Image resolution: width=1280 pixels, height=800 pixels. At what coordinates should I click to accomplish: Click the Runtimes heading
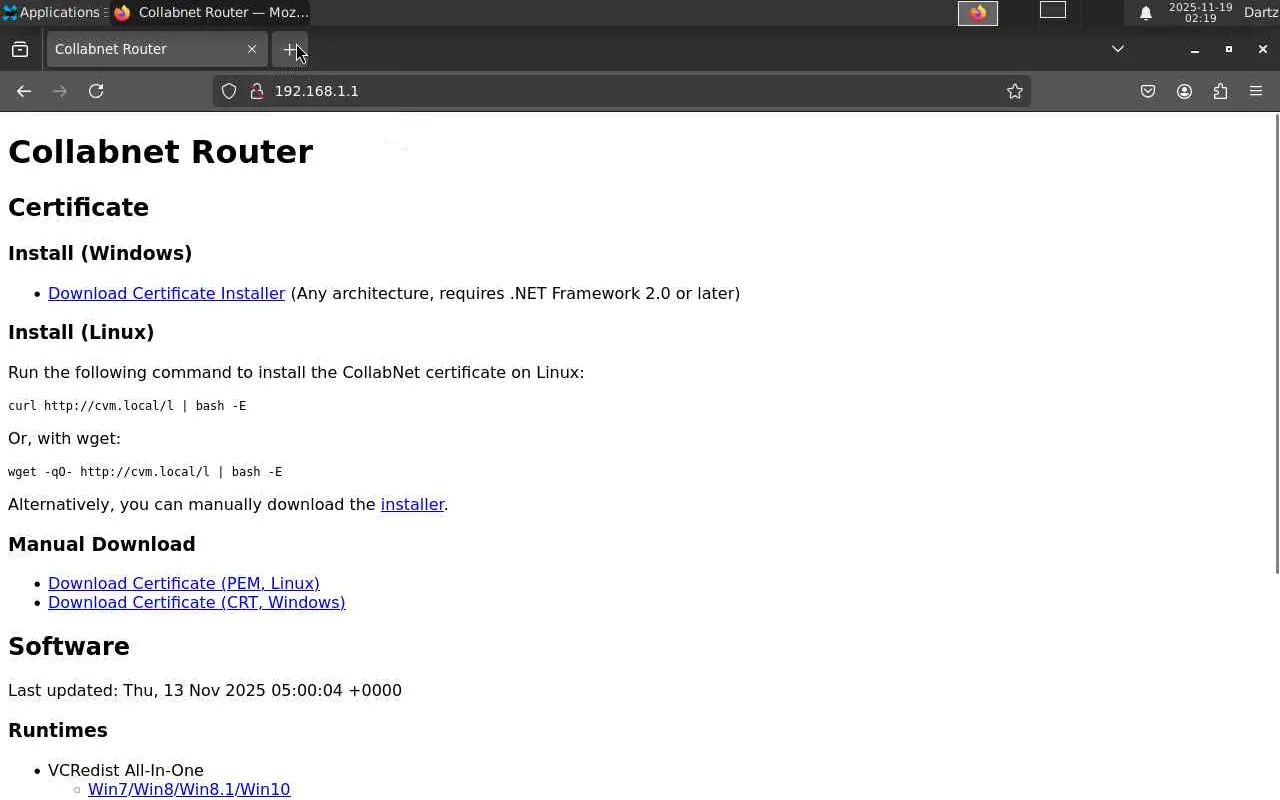coord(58,730)
